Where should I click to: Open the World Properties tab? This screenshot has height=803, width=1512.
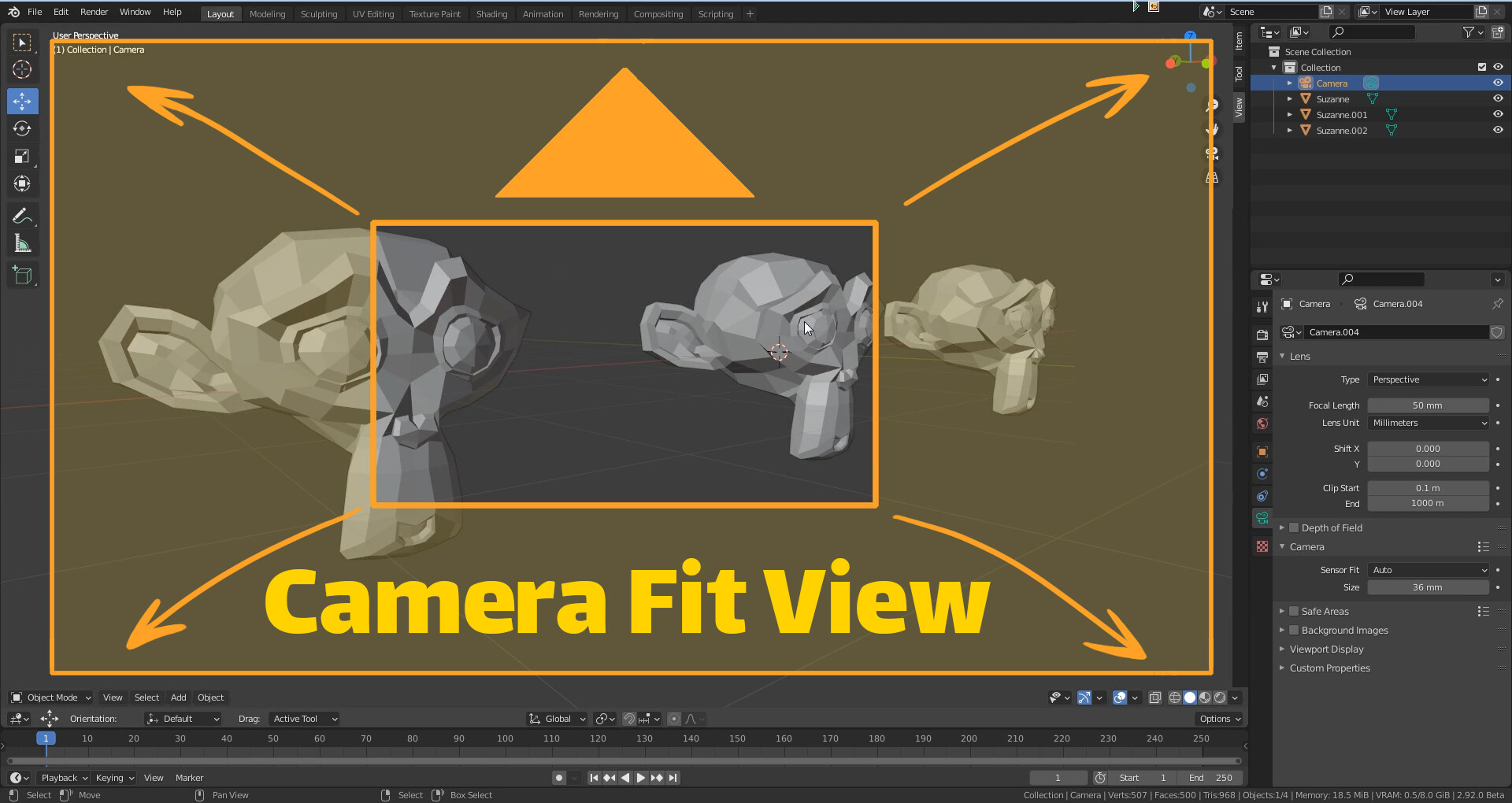(1262, 424)
